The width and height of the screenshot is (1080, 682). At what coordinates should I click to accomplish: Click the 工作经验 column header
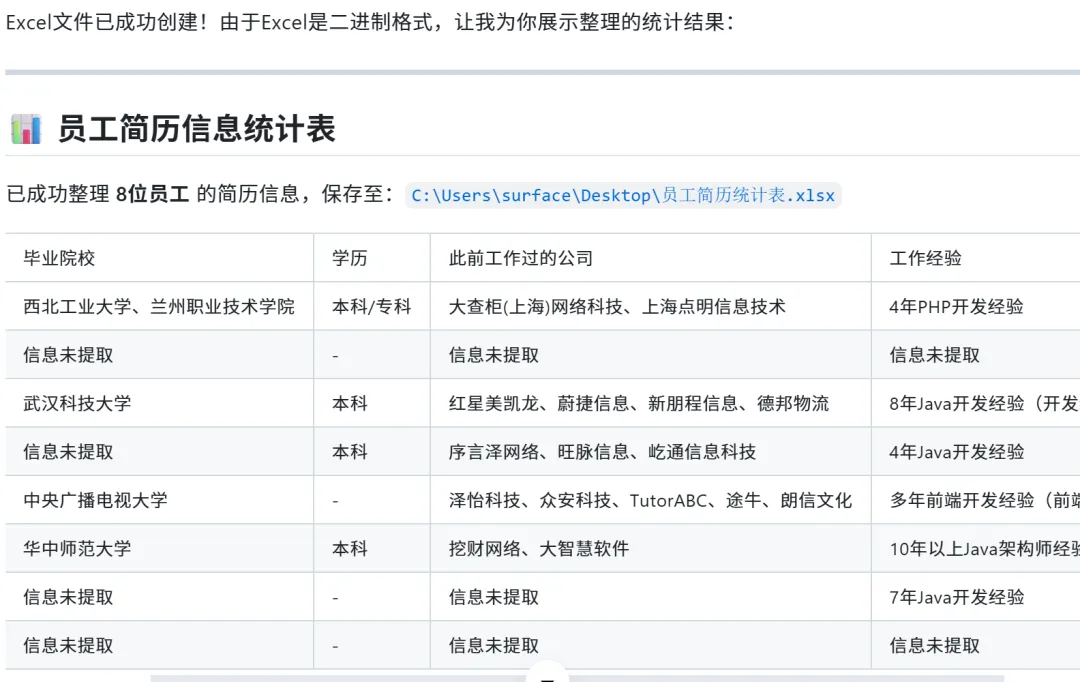coord(975,258)
